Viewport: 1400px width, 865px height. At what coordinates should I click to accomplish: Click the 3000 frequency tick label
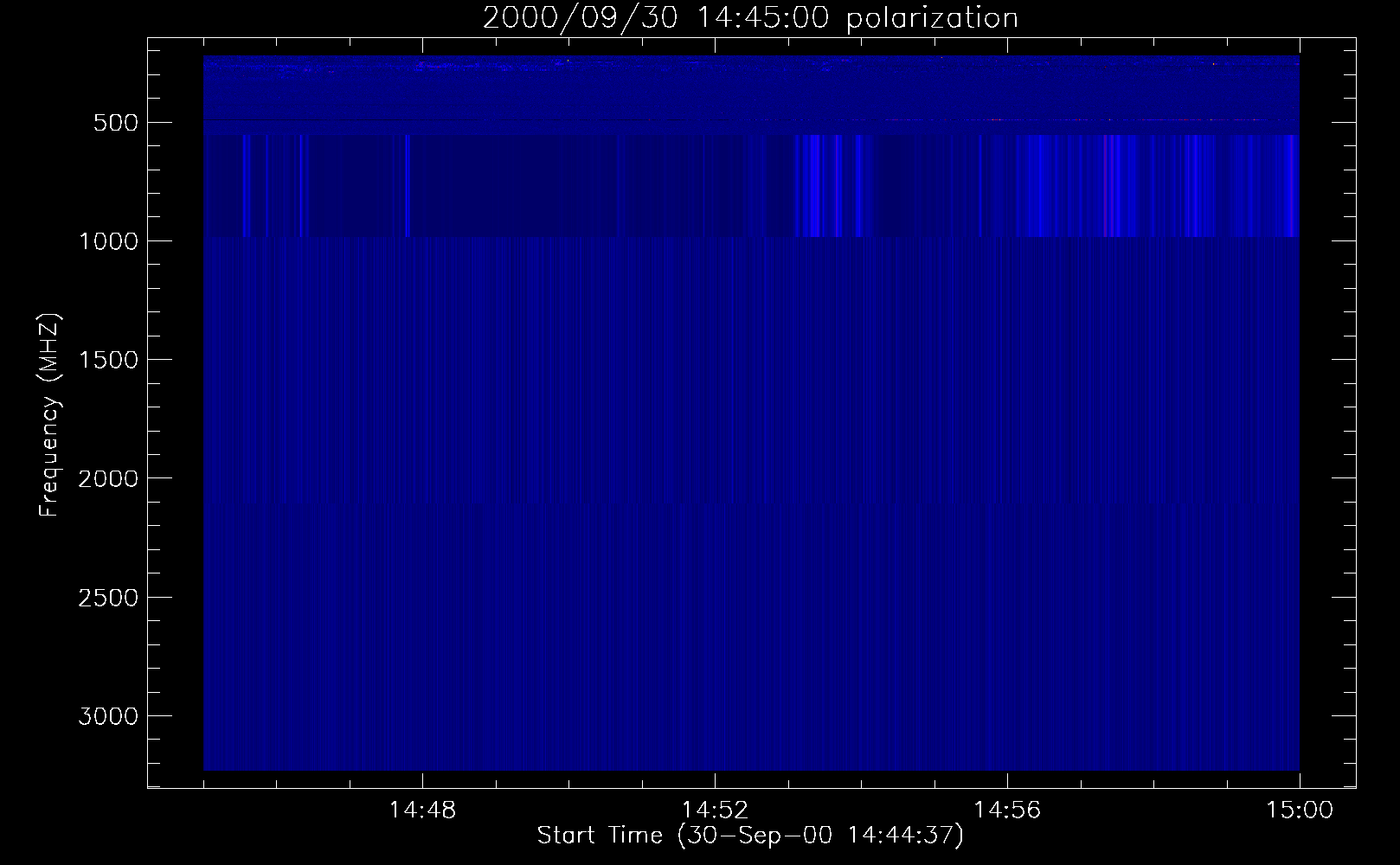108,716
